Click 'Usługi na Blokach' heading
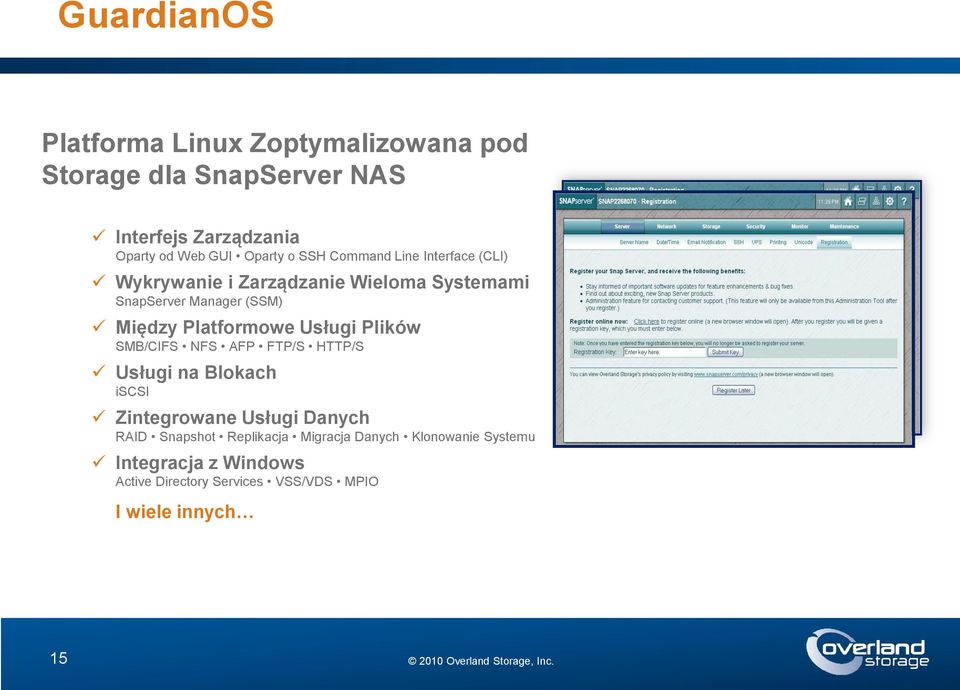Screen dimensions: 960x690 tap(196, 372)
